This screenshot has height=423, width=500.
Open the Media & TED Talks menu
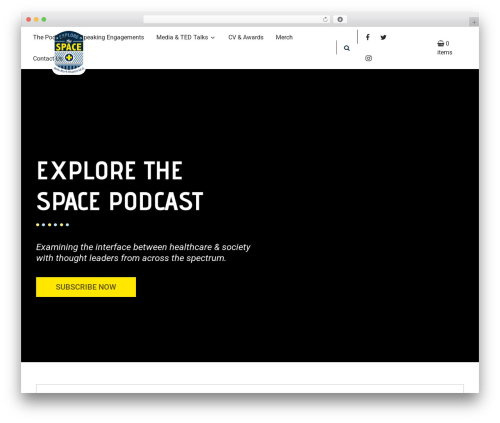click(182, 37)
